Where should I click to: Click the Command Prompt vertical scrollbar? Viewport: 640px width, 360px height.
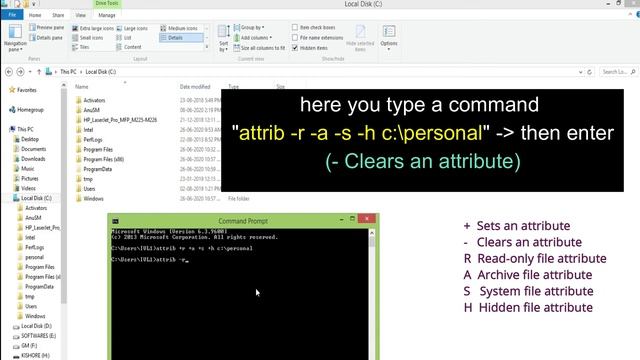pyautogui.click(x=371, y=242)
